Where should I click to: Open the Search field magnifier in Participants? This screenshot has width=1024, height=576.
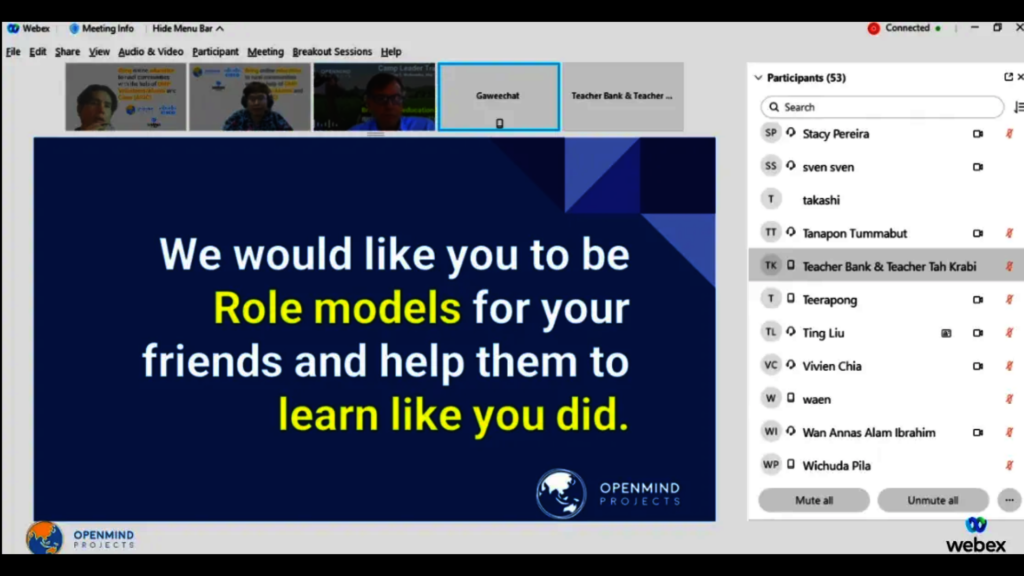(x=775, y=107)
